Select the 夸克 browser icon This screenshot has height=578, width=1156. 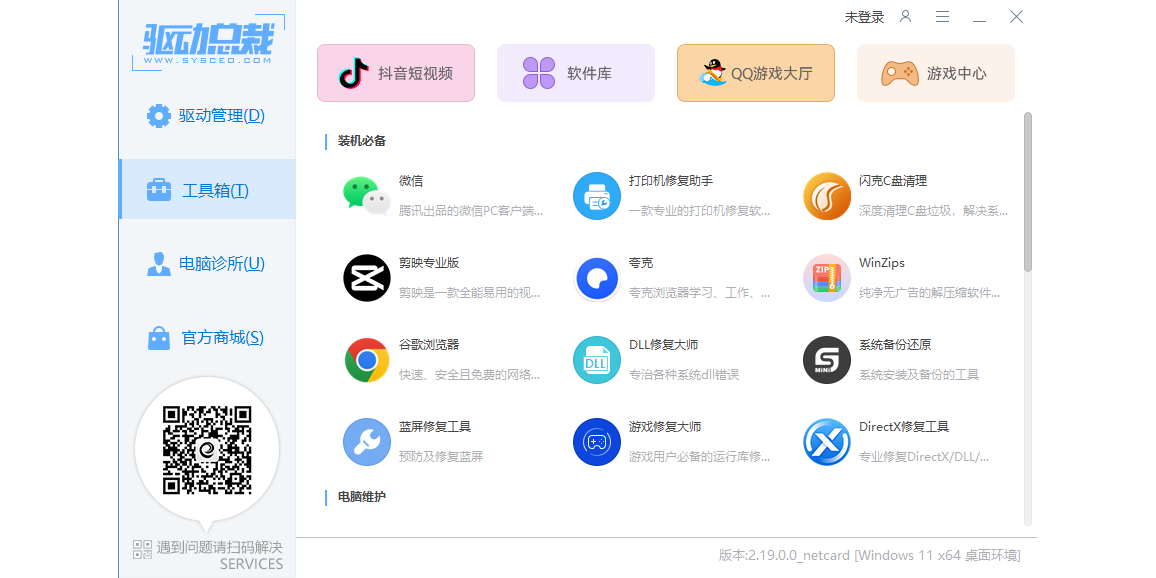pyautogui.click(x=596, y=278)
